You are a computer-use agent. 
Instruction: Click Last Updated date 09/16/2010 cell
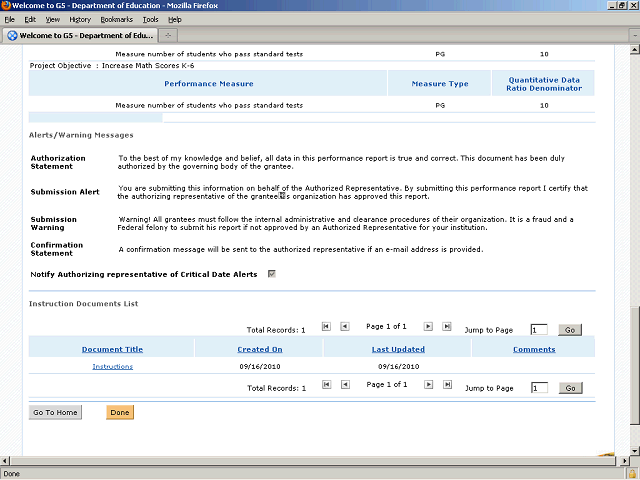(x=398, y=367)
